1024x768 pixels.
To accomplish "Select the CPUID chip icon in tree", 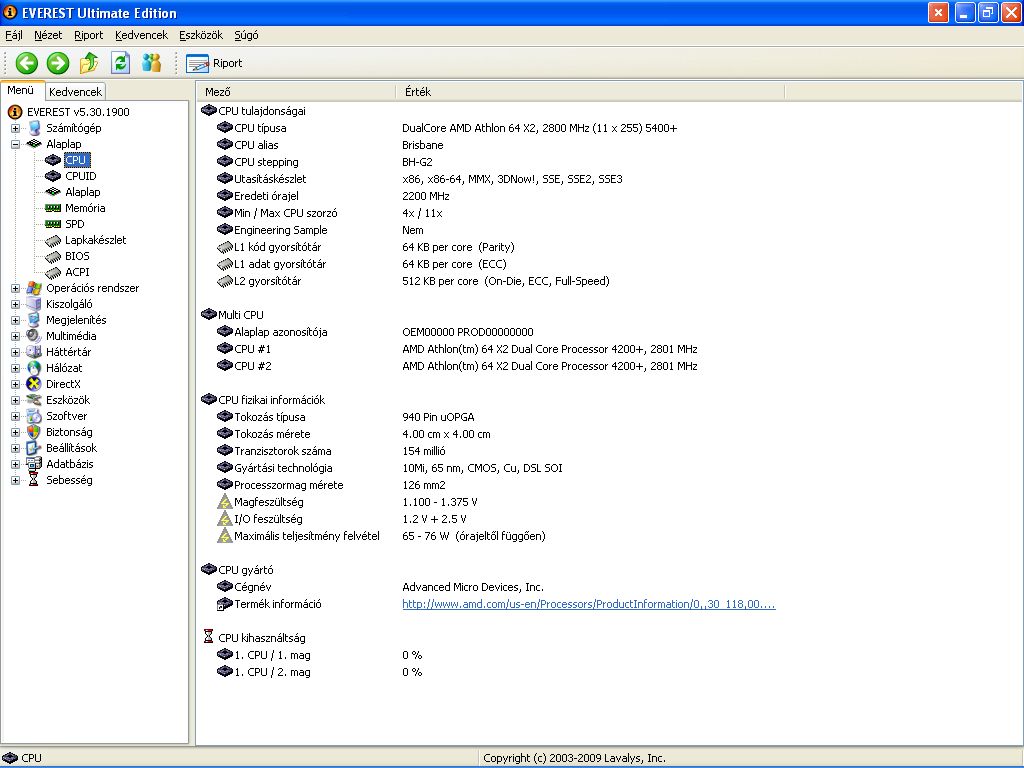I will click(x=54, y=176).
